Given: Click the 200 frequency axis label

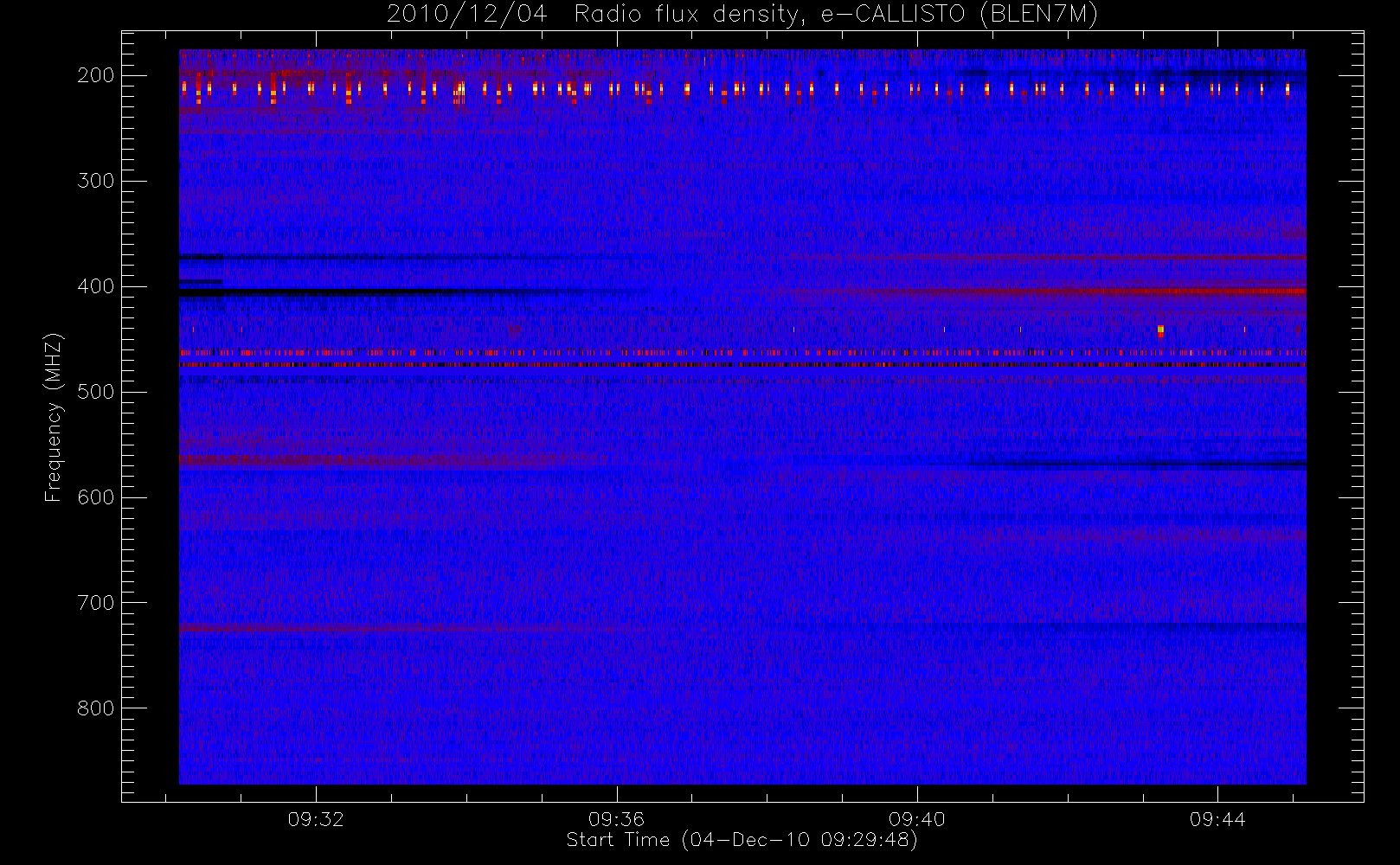Looking at the screenshot, I should pos(95,75).
